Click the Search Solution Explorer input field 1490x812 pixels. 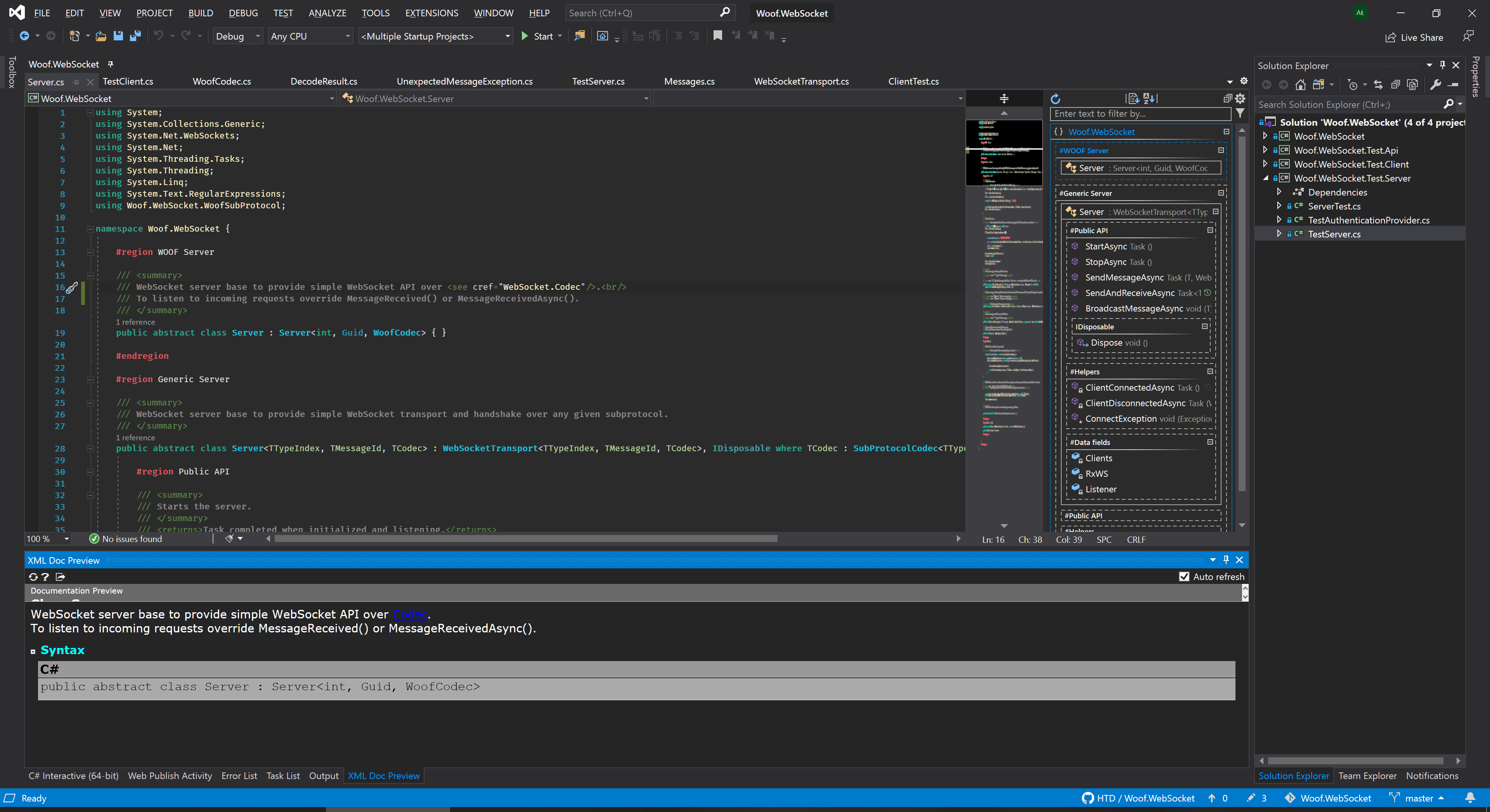tap(1348, 105)
